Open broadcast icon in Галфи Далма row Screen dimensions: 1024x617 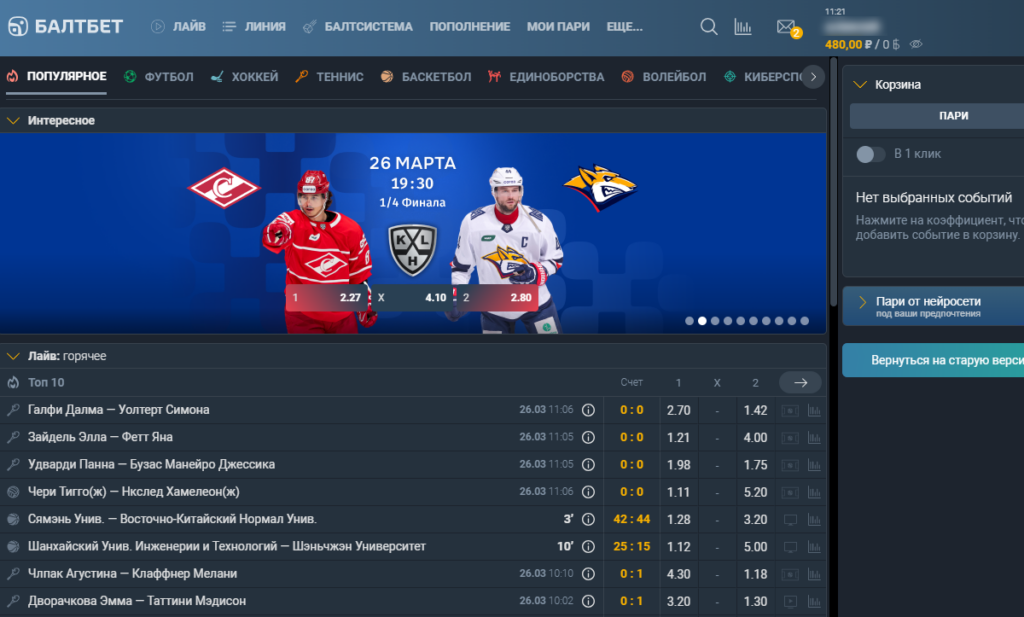coord(790,411)
